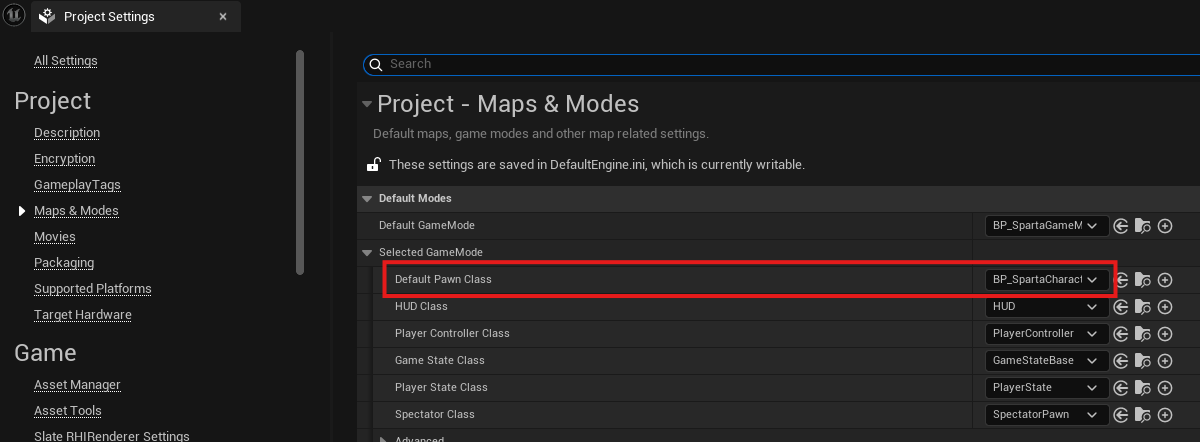The image size is (1200, 442).
Task: Open the Description settings page
Action: 67,133
